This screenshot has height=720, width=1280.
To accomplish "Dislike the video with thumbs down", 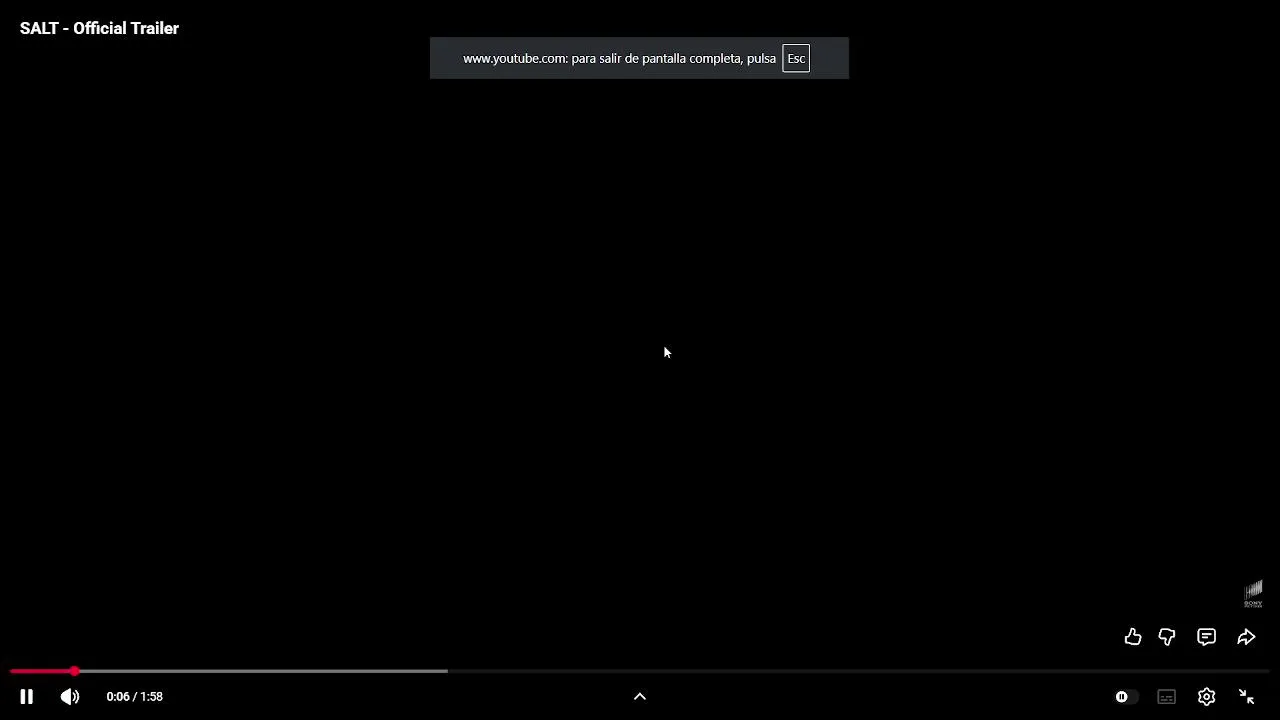I will pyautogui.click(x=1167, y=637).
